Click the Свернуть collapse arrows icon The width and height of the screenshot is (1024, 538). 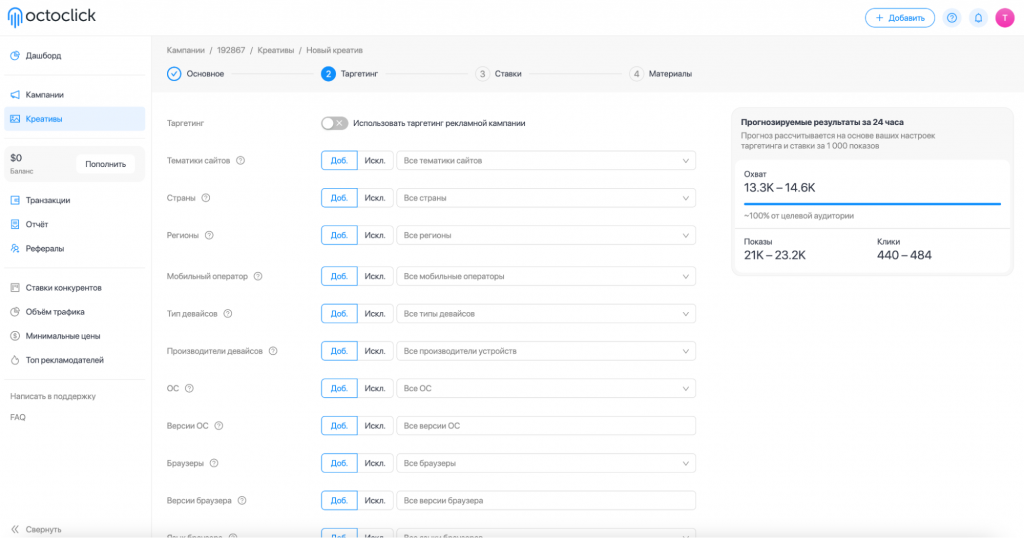click(x=15, y=530)
